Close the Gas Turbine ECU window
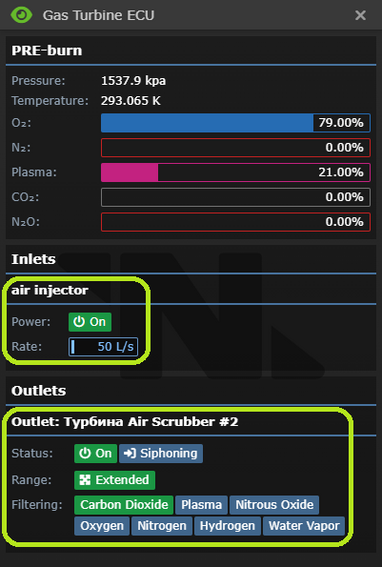 [x=360, y=15]
